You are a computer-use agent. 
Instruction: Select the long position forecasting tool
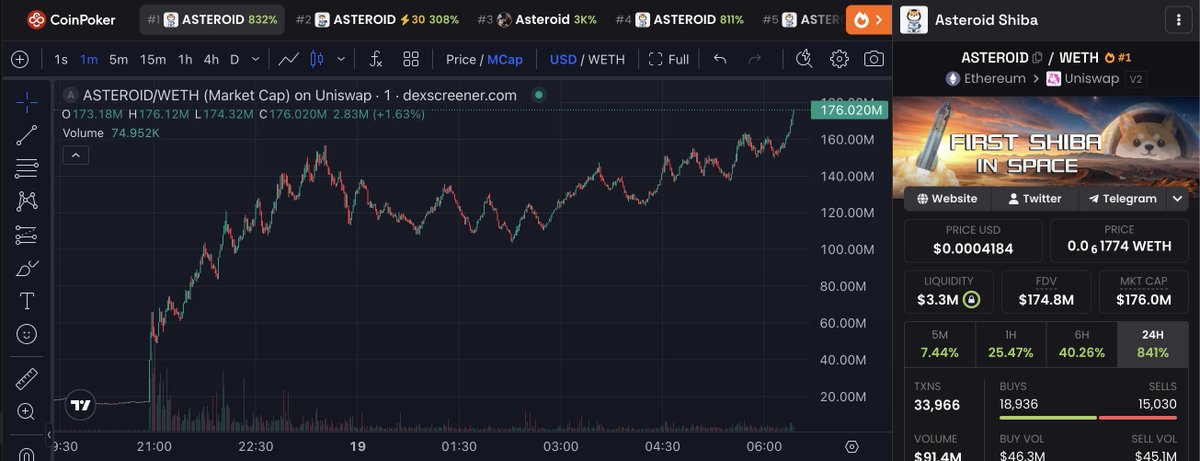coord(27,235)
